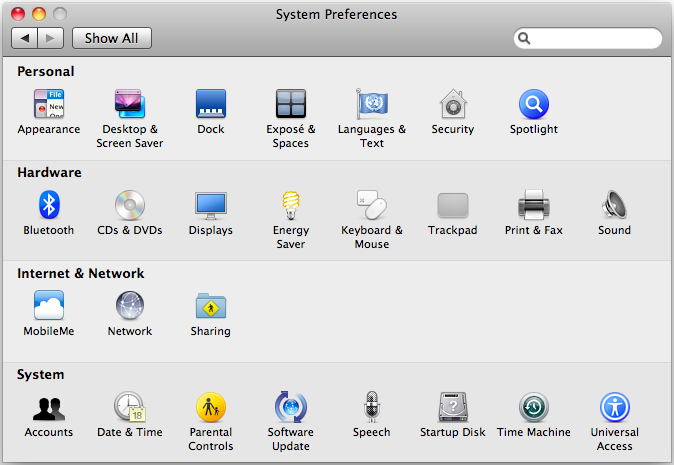The width and height of the screenshot is (674, 465).
Task: Open the Startup Disk pane
Action: point(453,408)
